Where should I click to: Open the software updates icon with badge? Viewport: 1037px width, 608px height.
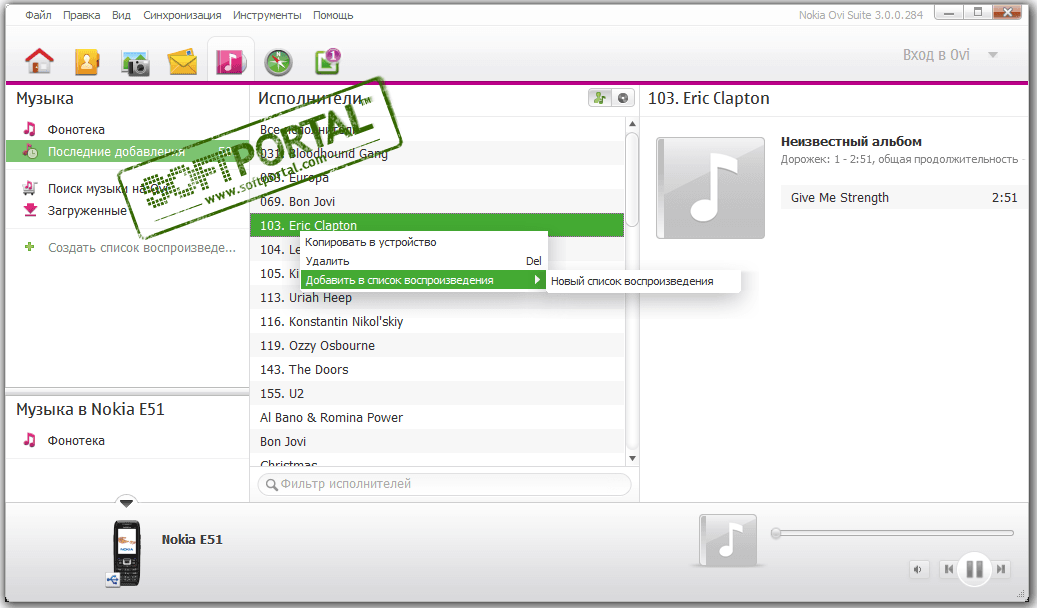click(x=327, y=61)
